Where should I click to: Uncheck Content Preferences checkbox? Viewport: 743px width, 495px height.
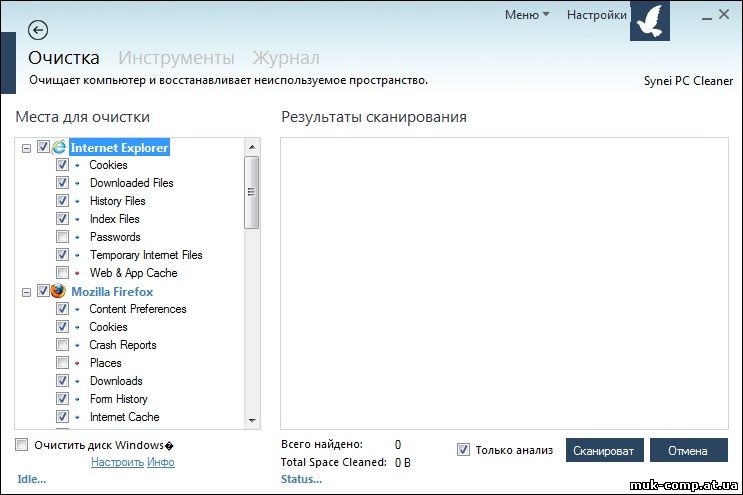(x=62, y=308)
